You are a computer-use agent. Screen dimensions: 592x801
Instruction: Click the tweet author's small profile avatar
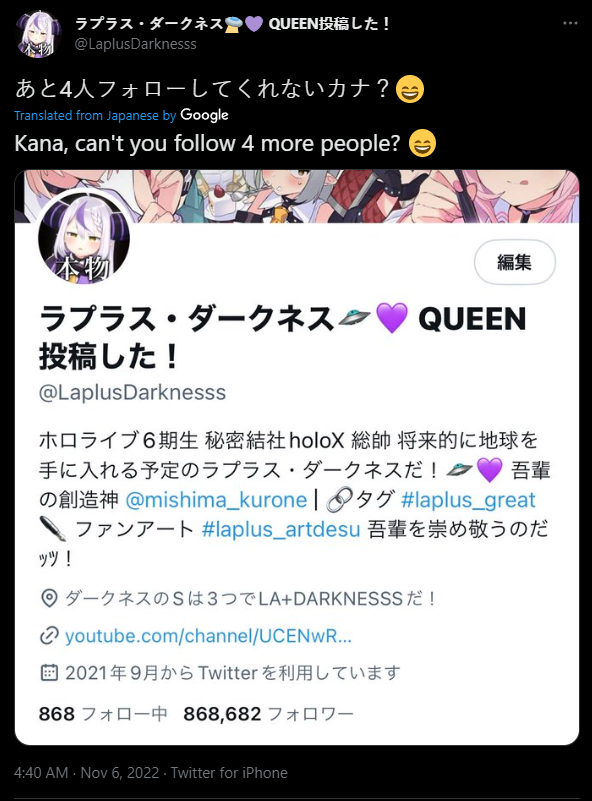coord(39,34)
